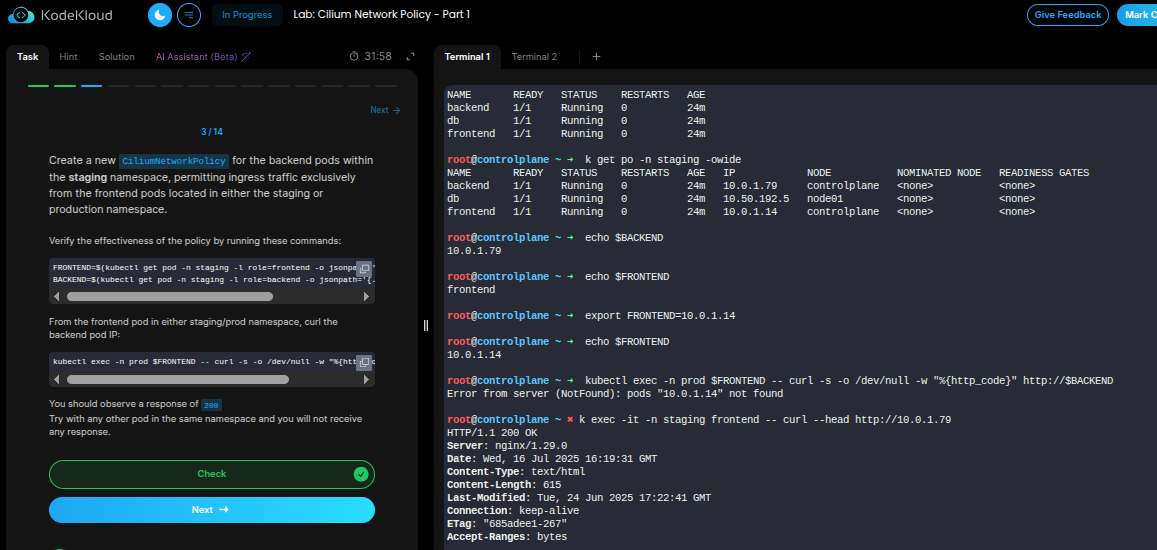
Task: Click the small Next link at top
Action: 384,110
